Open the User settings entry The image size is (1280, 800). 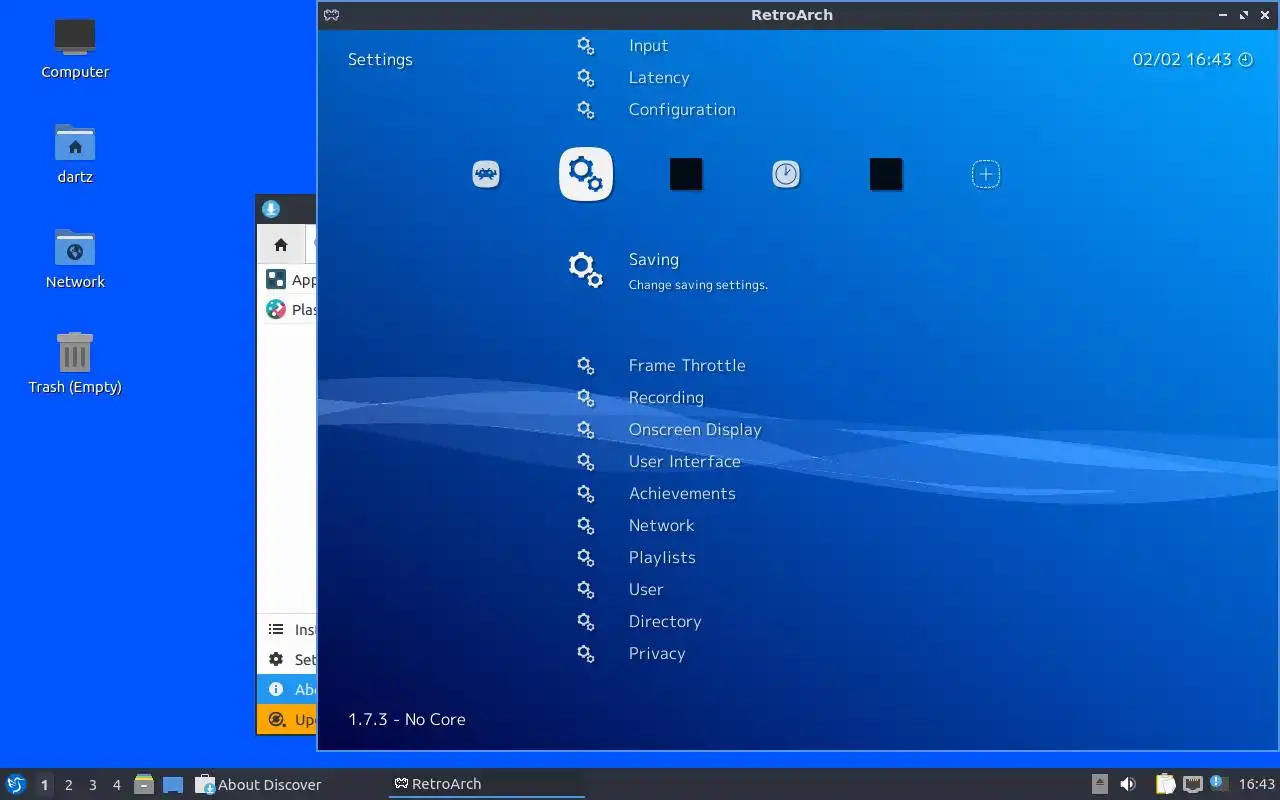(x=646, y=590)
